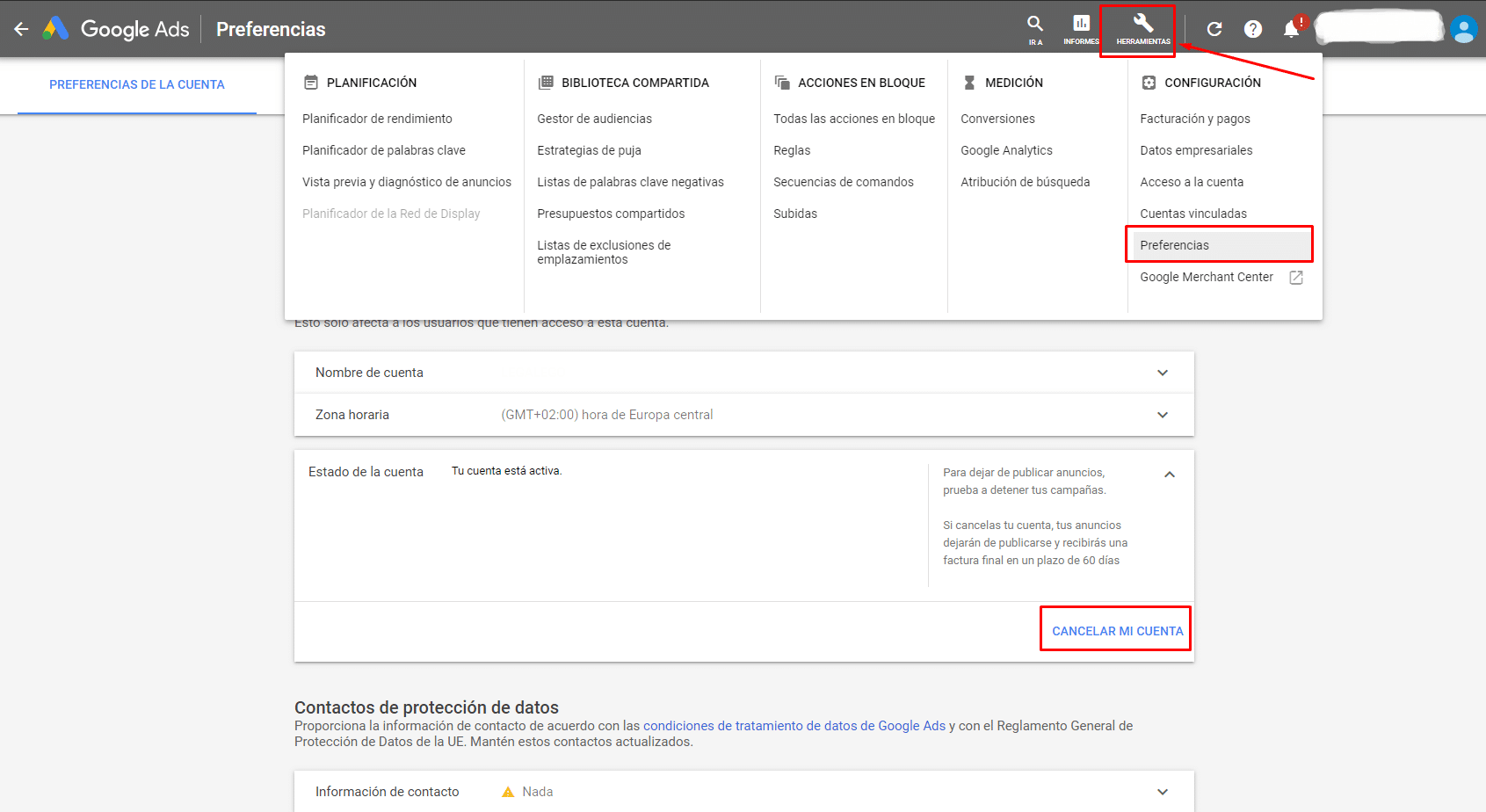Open Todas las acciones en bloque
Viewport: 1486px width, 812px height.
point(854,119)
